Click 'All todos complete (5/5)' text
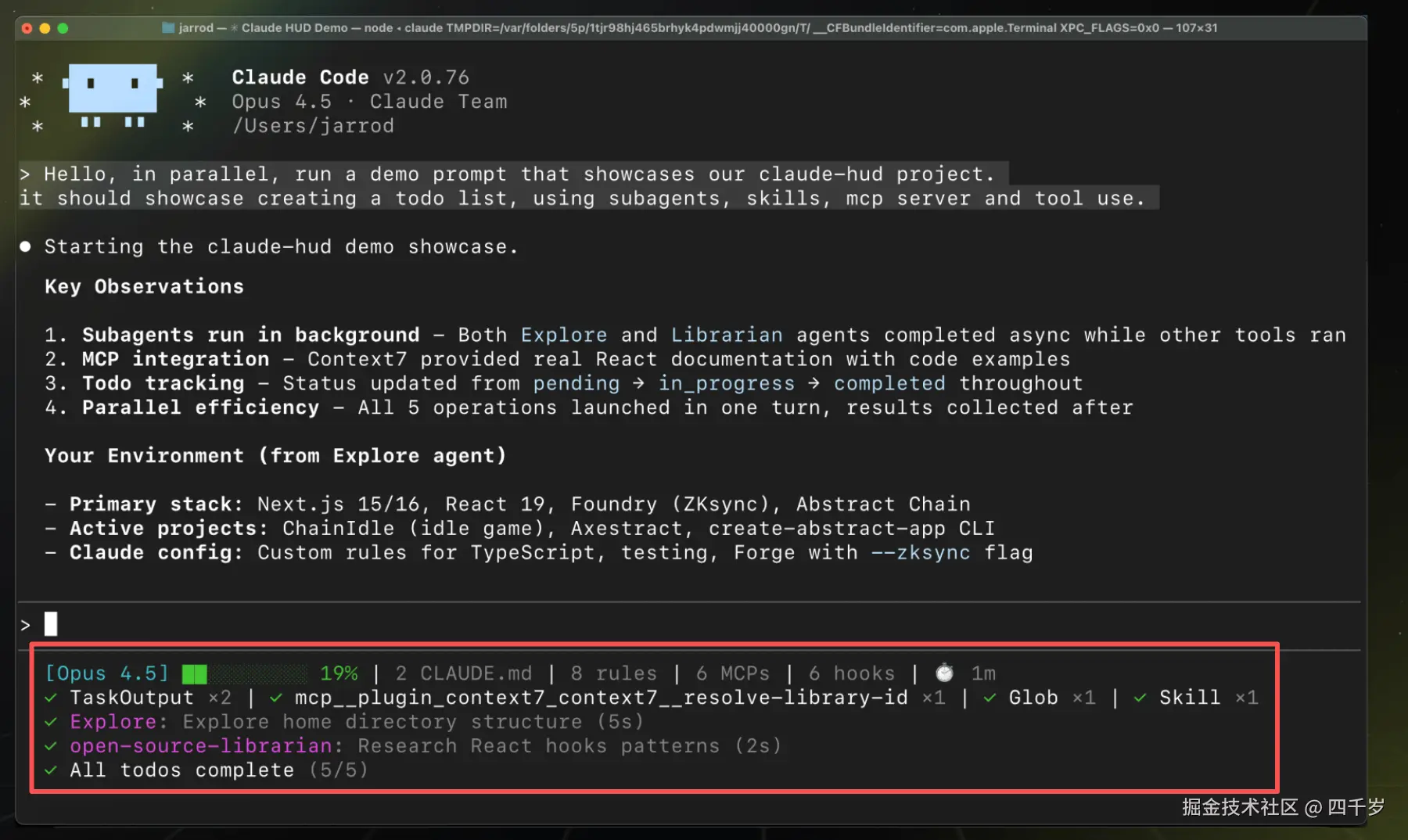 point(220,770)
